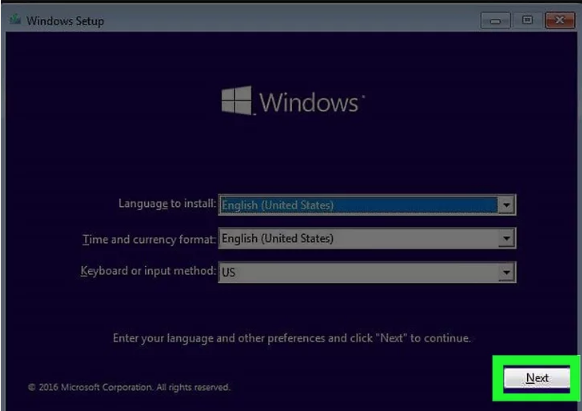The height and width of the screenshot is (411, 582).
Task: Click the Windows logo icon
Action: point(236,101)
